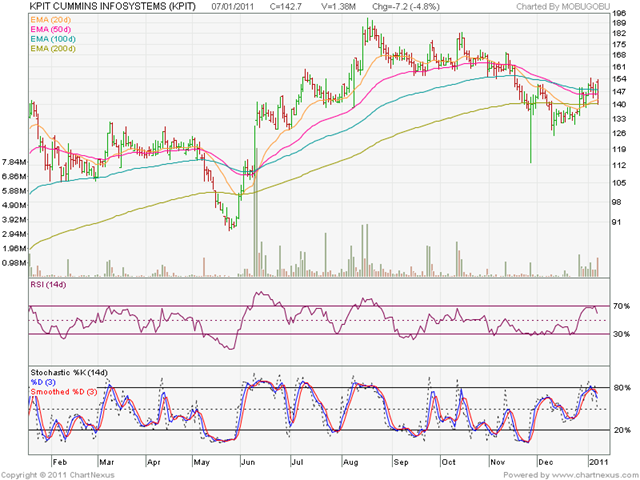Click the 91 price axis label
Image resolution: width=640 pixels, height=480 pixels.
(617, 222)
